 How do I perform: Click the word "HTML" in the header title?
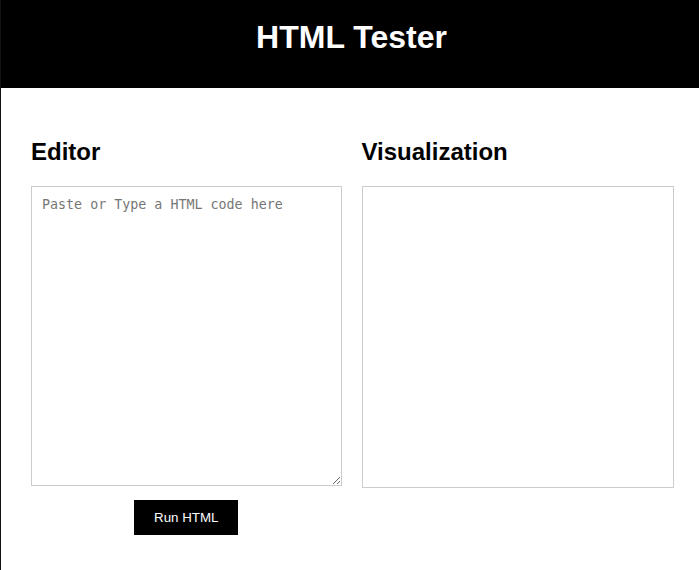(300, 37)
